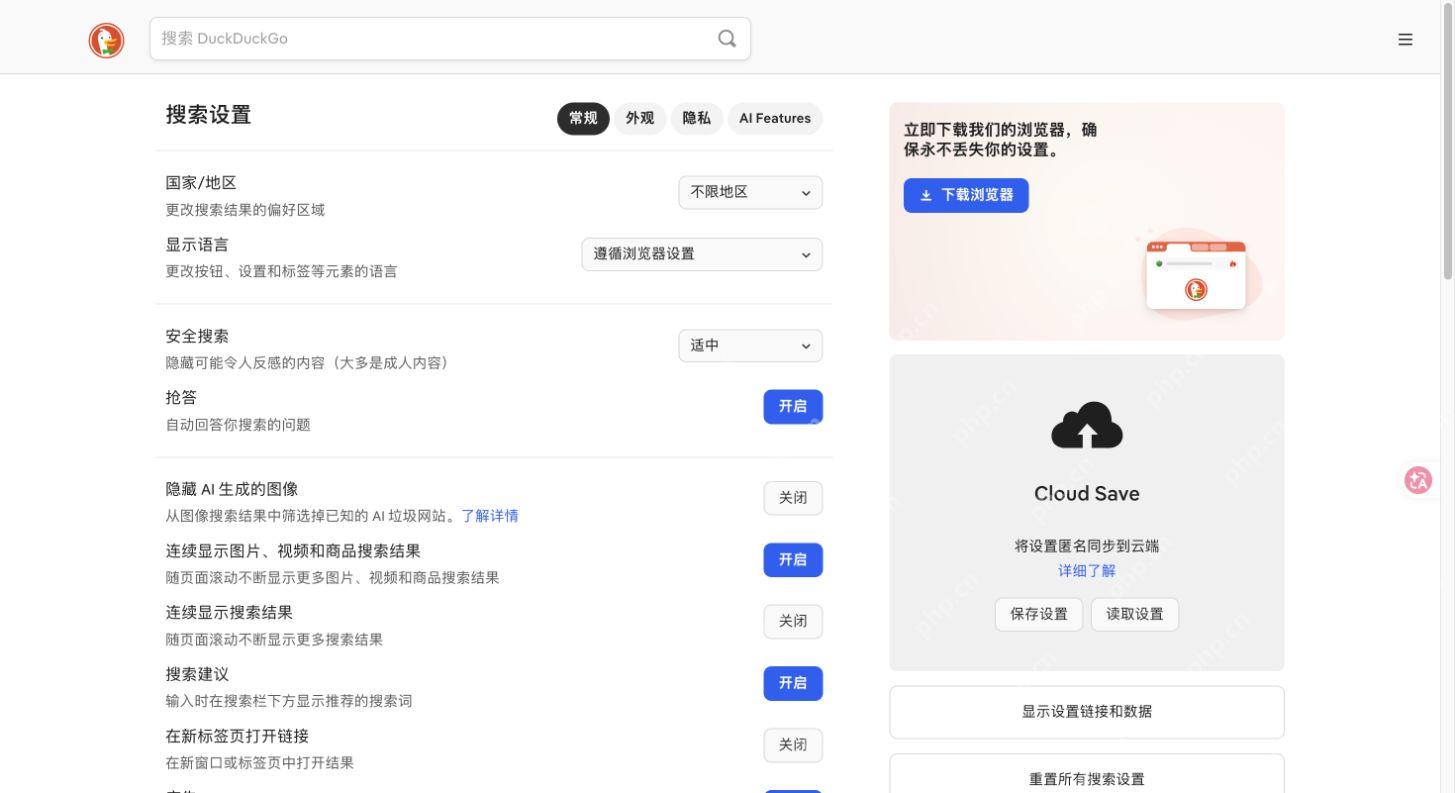This screenshot has width=1455, height=793.
Task: Click the 国家/地区 label
Action: (201, 183)
